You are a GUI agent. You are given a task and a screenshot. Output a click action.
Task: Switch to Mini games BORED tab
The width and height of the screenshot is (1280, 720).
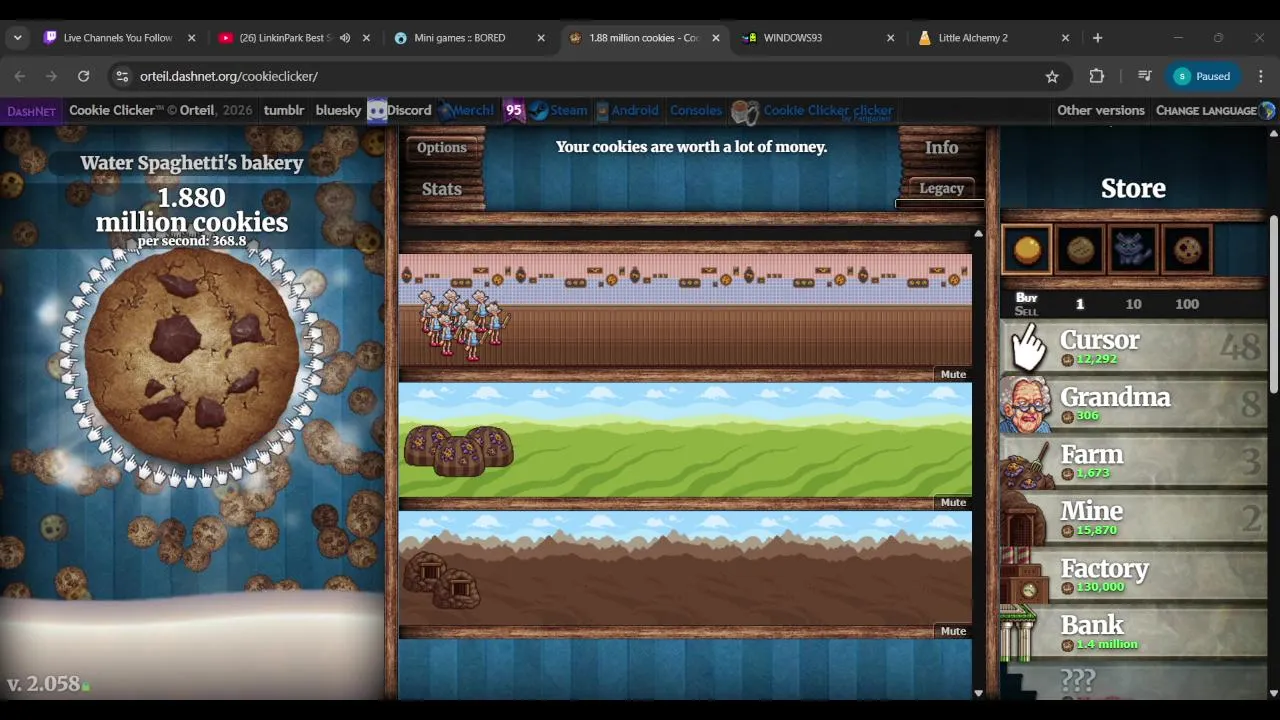pyautogui.click(x=460, y=38)
